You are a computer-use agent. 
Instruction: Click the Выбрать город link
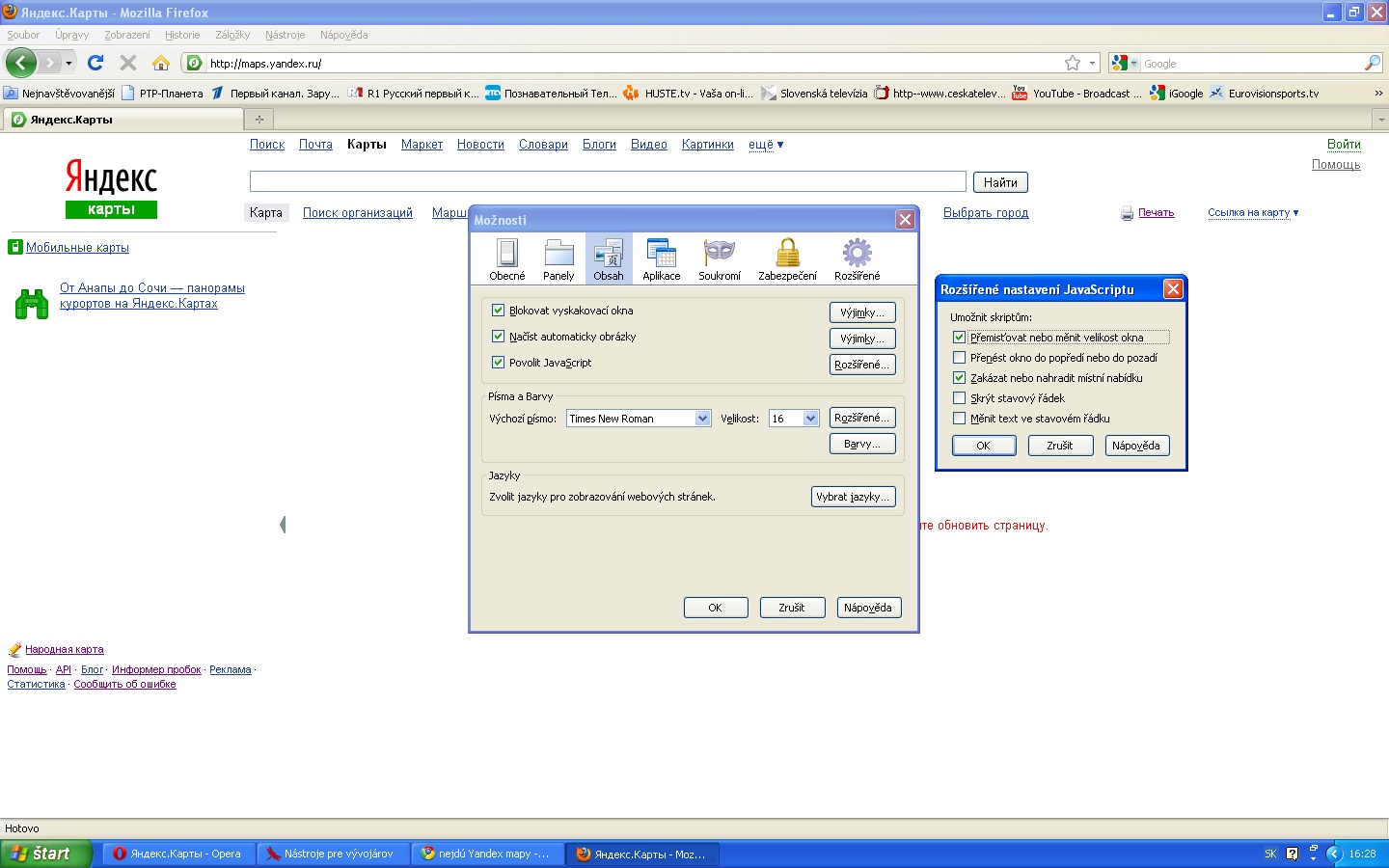point(986,213)
